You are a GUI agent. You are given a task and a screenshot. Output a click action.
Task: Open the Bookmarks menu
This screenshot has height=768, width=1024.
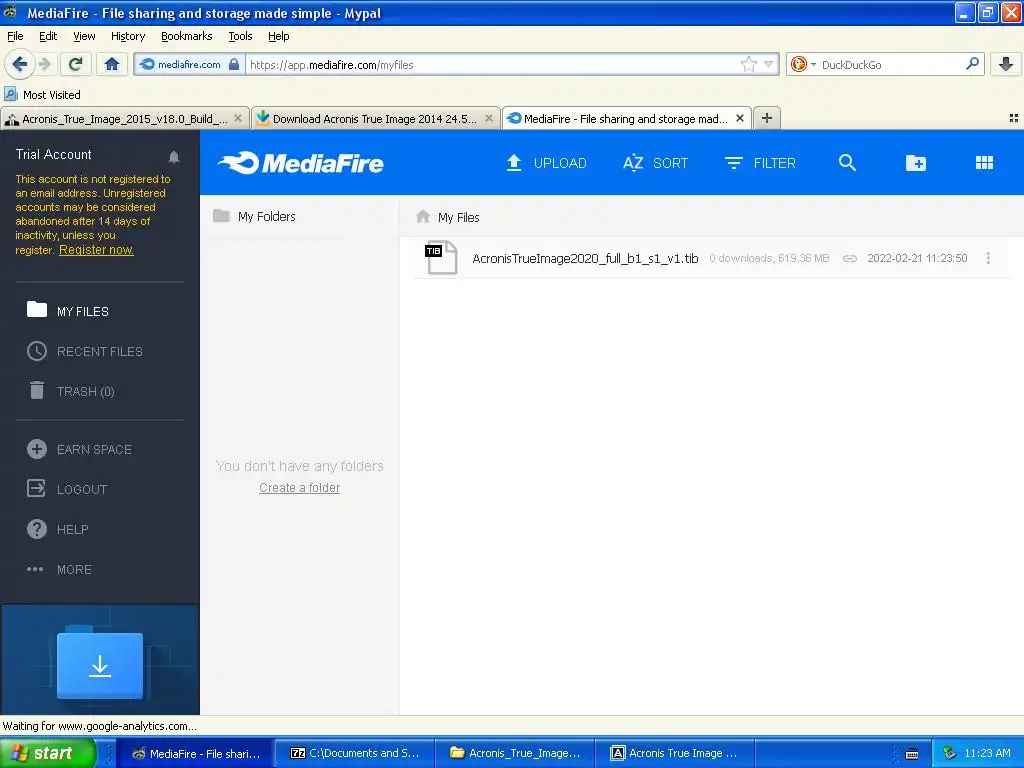pyautogui.click(x=186, y=36)
